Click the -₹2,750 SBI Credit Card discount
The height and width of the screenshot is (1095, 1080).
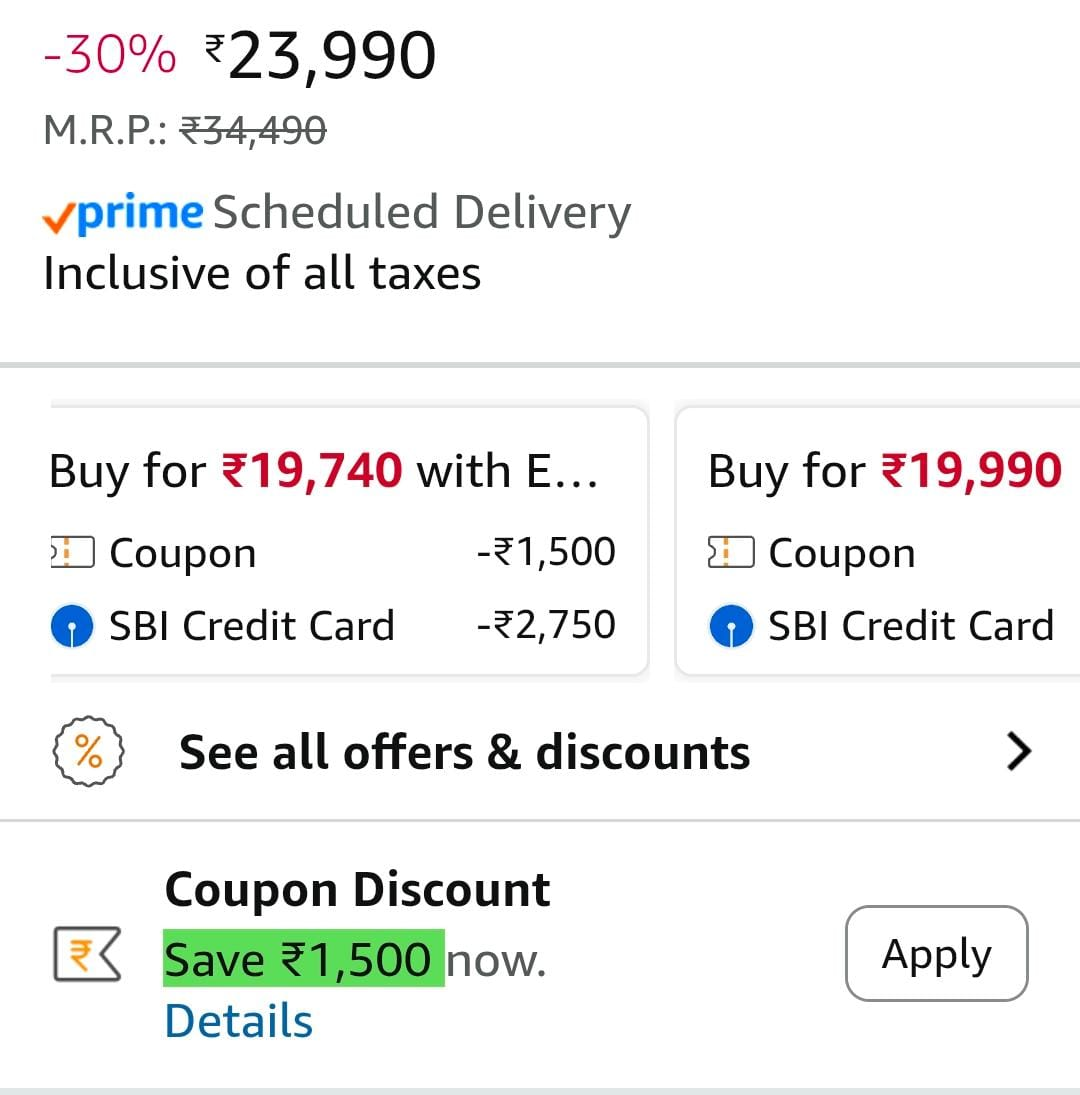click(546, 625)
